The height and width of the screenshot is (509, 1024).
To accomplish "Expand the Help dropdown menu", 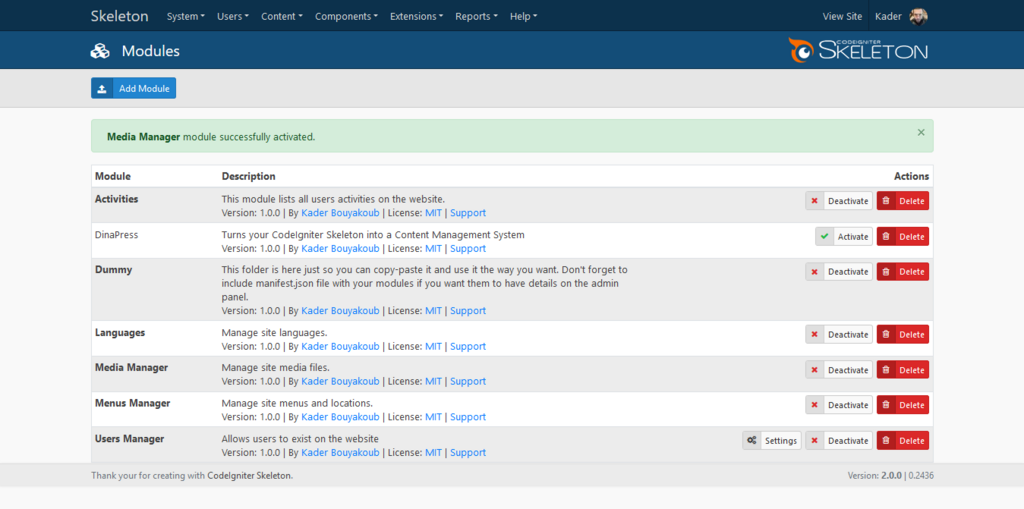I will point(523,16).
